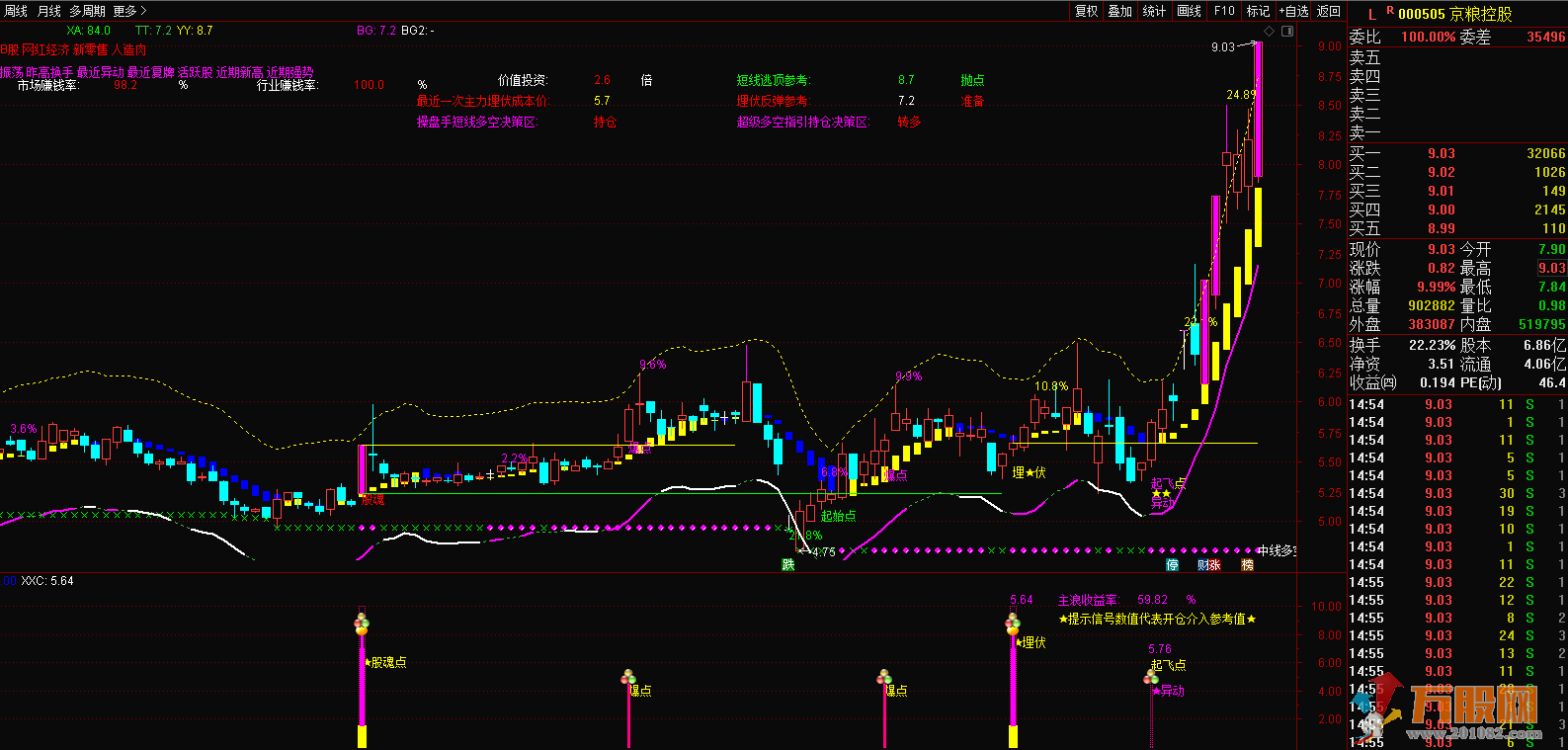
Task: Click the 卖一 order row
Action: [x=1457, y=132]
